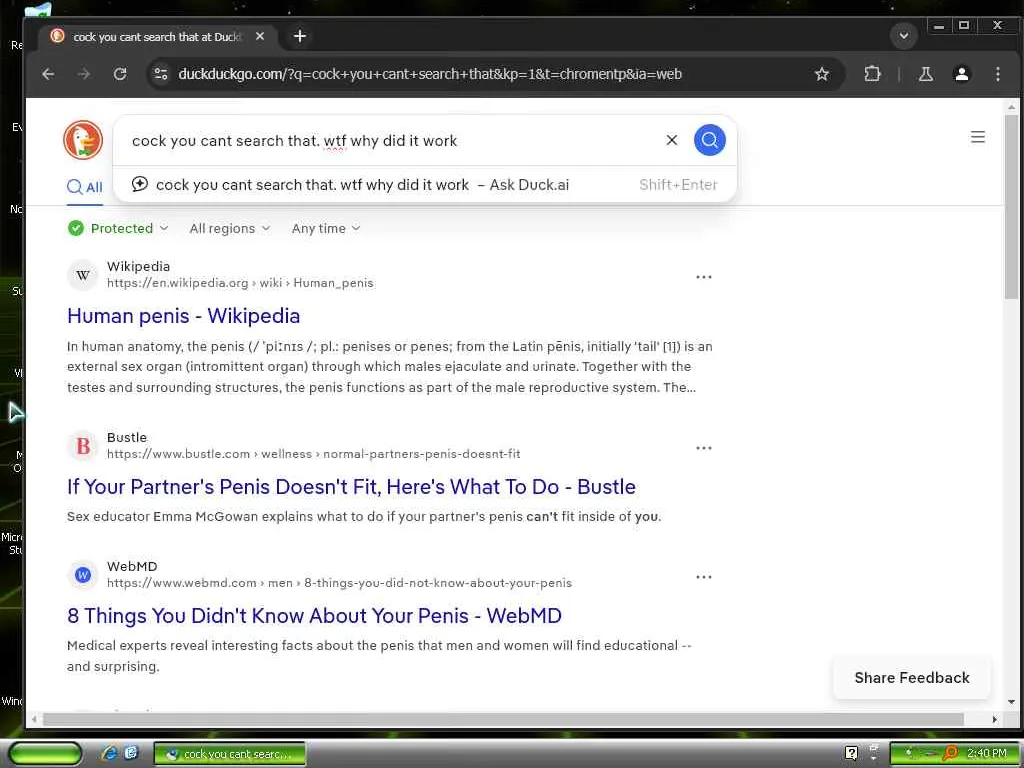Submit search with the blue magnifier button
Screen dimensions: 1024x768
709,140
